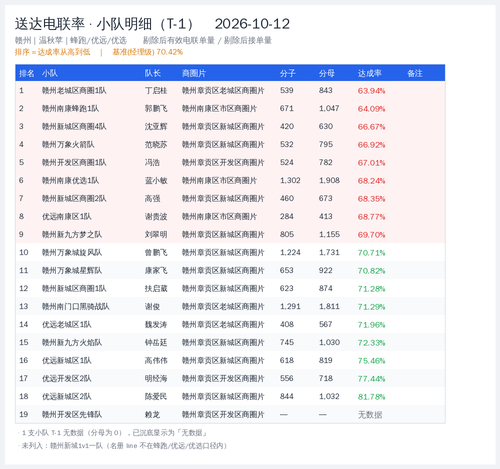Select team name 优远新城区2队
The image size is (500, 469).
coord(67,396)
